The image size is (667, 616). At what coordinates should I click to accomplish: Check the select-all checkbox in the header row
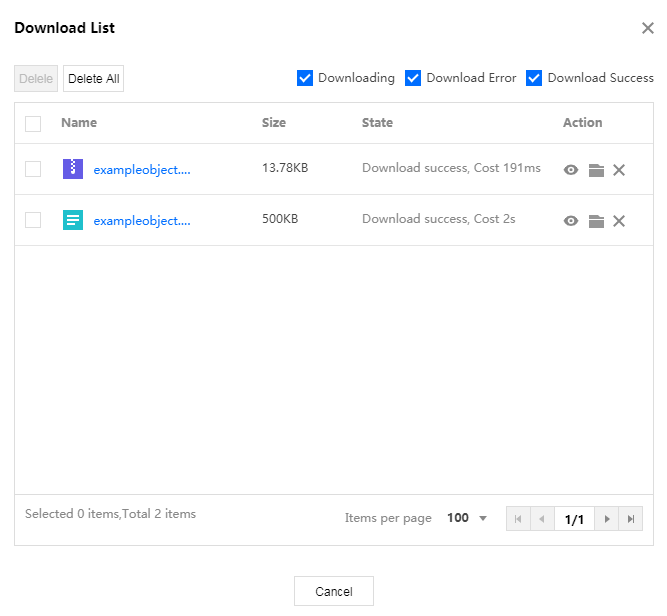click(x=33, y=124)
